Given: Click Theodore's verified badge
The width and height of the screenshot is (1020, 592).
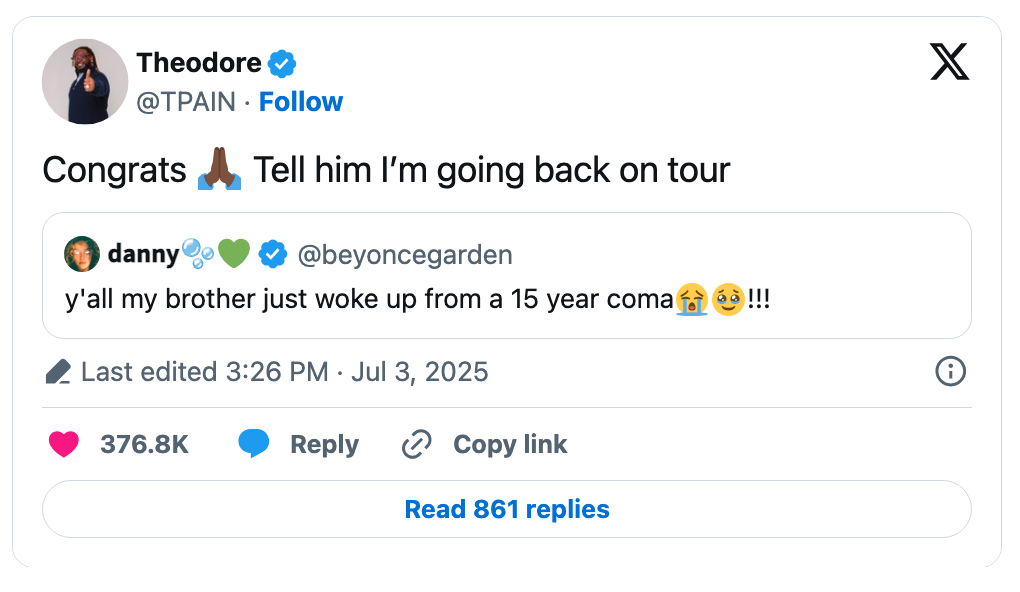Looking at the screenshot, I should [281, 62].
